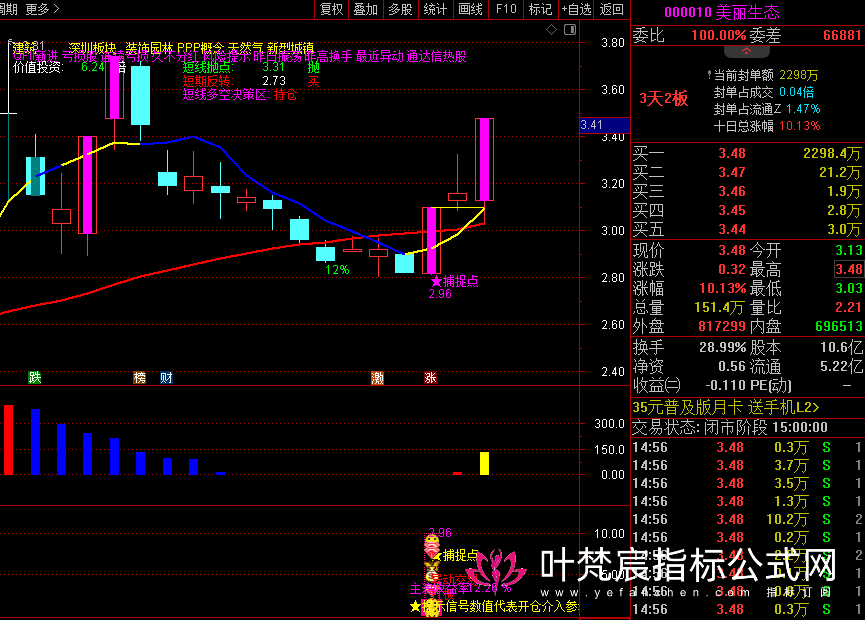
Task: Select the 买二 order row
Action: (x=747, y=172)
